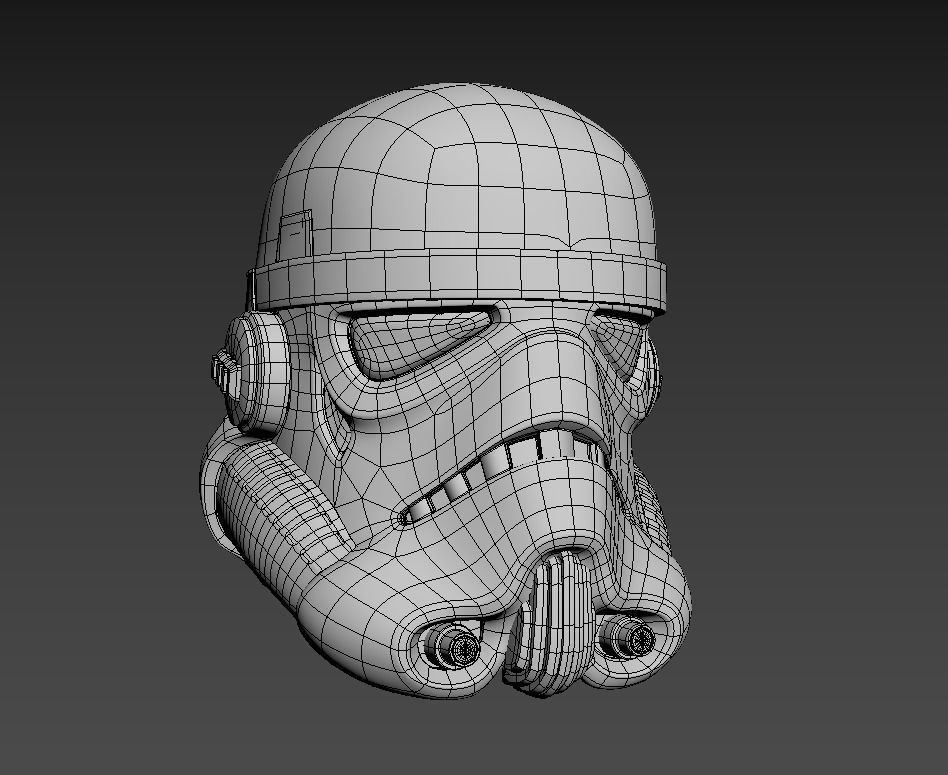Viewport: 948px width, 775px height.
Task: Click the center vocoder grille on chin
Action: [x=552, y=623]
